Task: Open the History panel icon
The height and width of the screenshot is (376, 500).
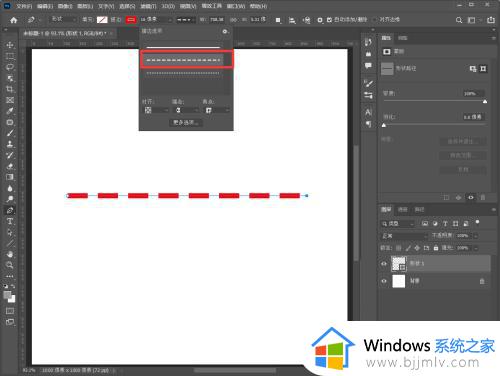Action: [368, 42]
